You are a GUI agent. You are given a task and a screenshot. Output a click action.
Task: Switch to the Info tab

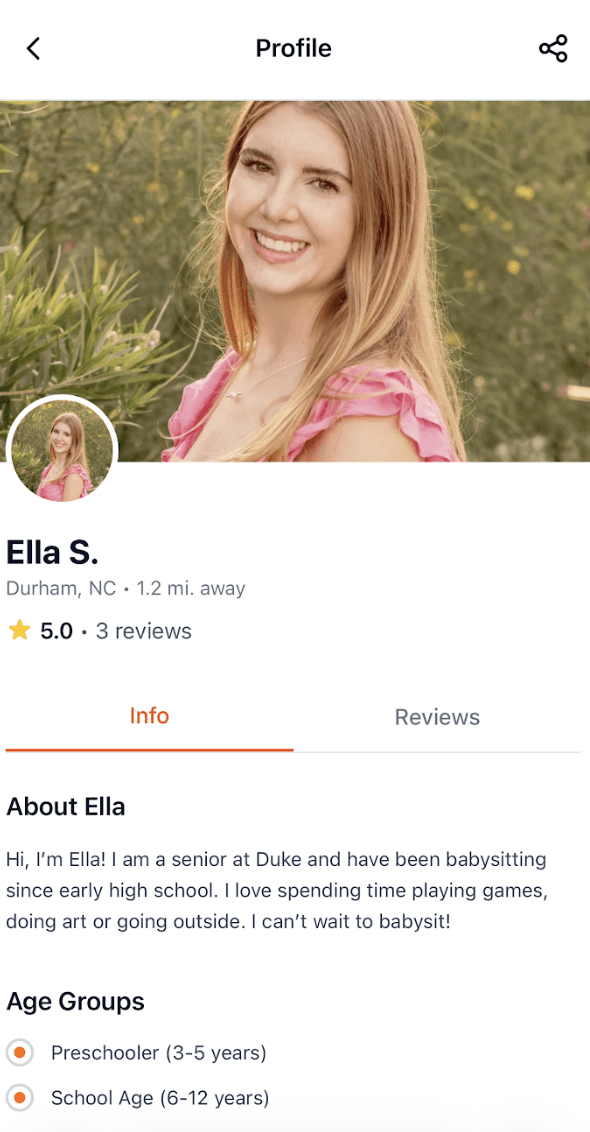[149, 717]
